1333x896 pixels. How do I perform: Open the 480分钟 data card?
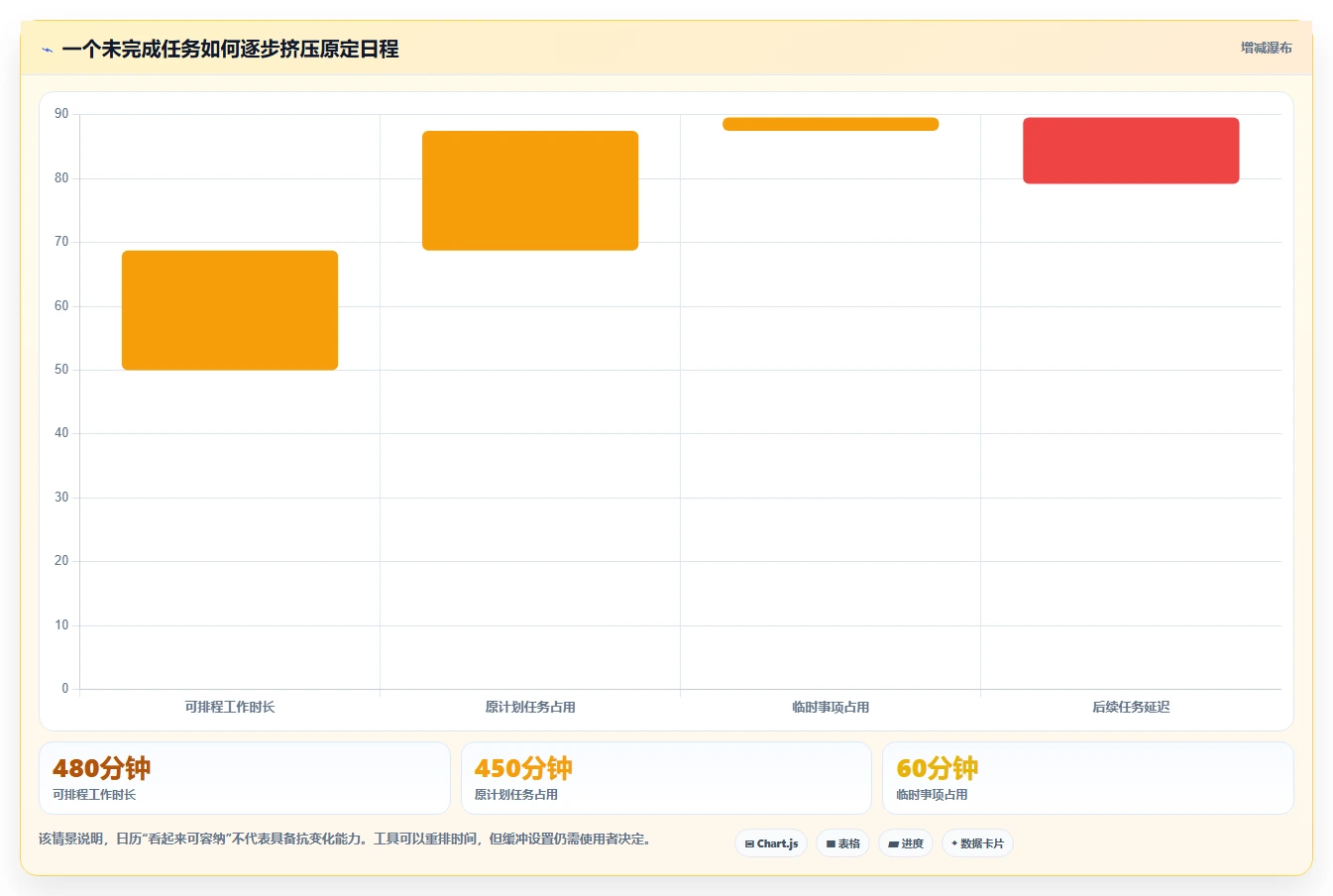click(x=244, y=778)
